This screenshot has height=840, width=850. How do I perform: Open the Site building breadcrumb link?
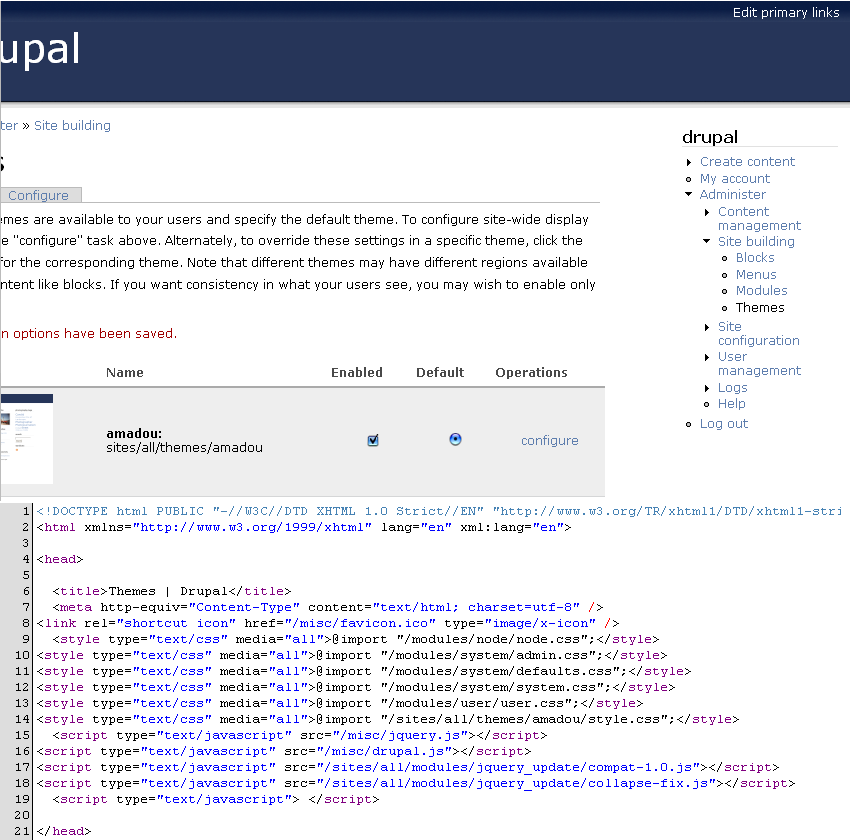72,126
